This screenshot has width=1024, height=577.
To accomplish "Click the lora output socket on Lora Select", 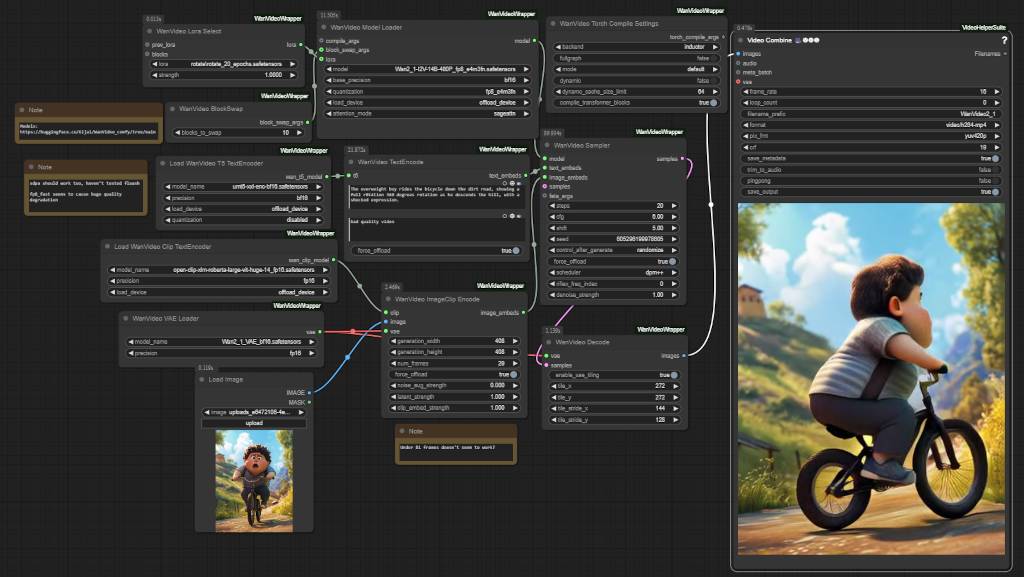I will click(301, 45).
